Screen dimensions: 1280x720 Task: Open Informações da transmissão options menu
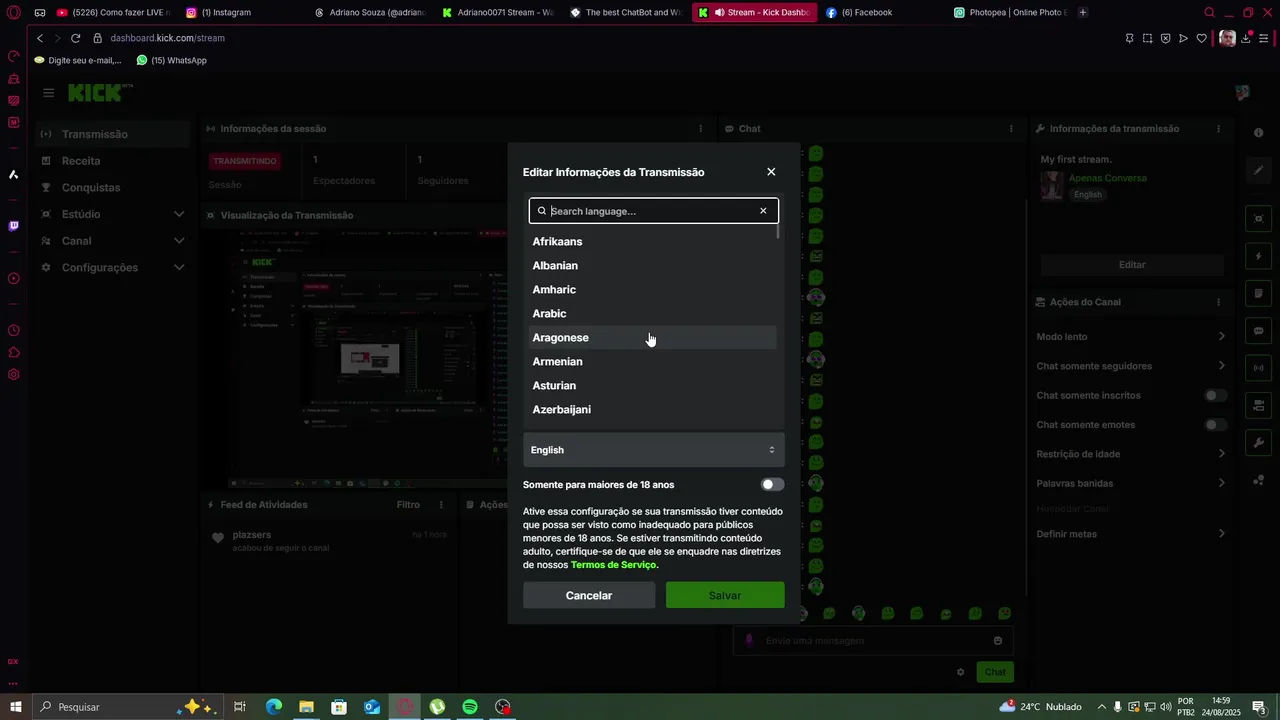1218,129
